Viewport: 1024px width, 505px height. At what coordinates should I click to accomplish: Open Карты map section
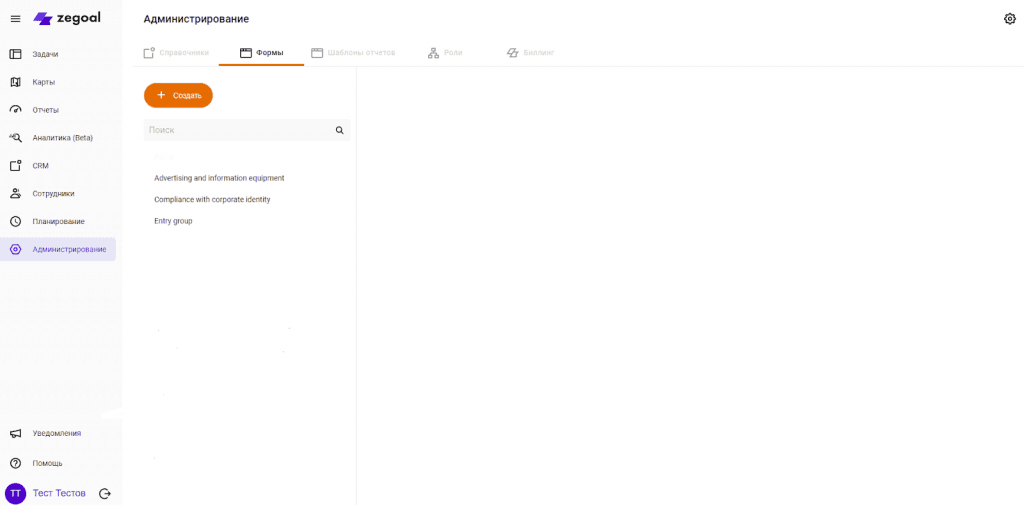[43, 82]
